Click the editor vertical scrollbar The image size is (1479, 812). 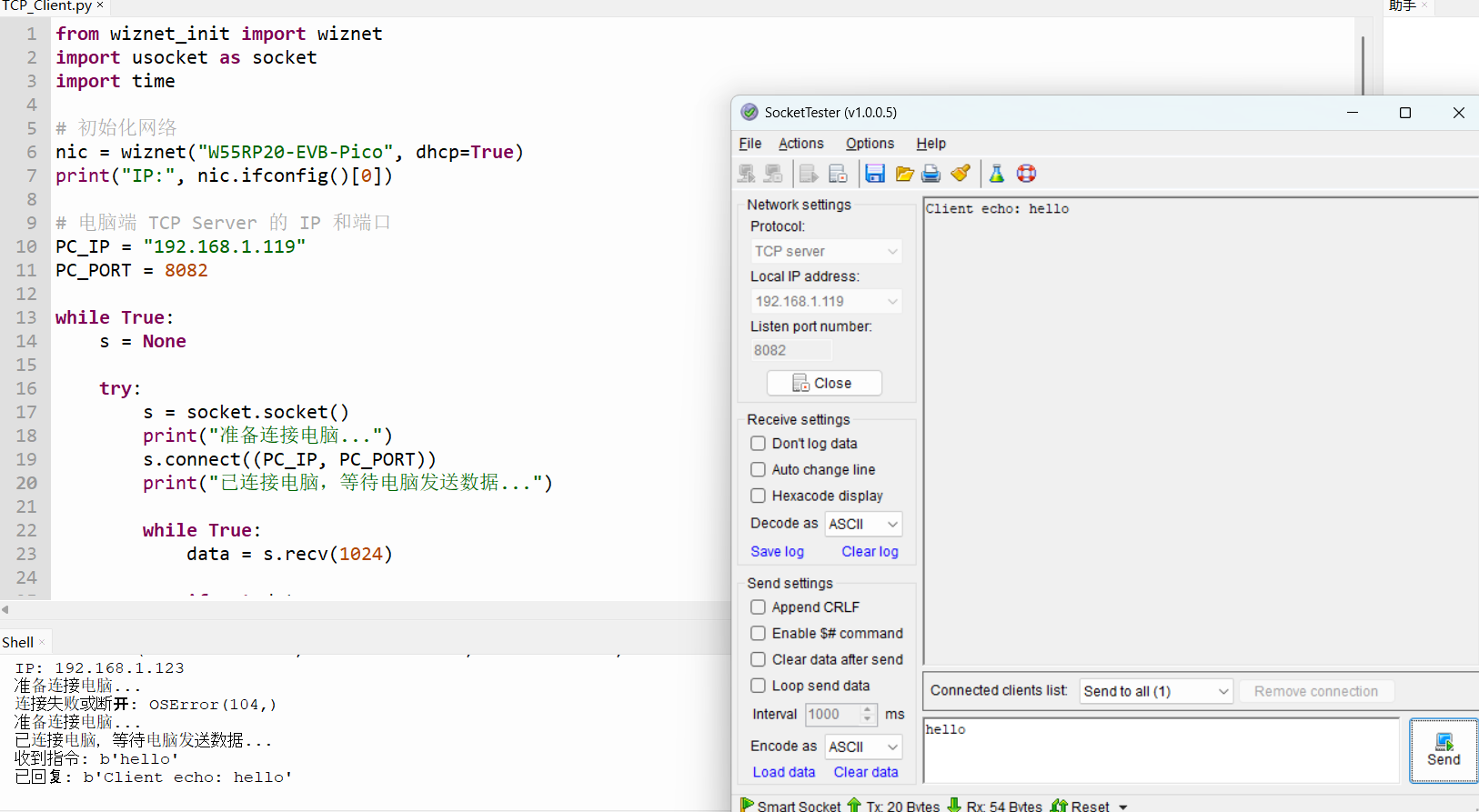tap(1363, 65)
